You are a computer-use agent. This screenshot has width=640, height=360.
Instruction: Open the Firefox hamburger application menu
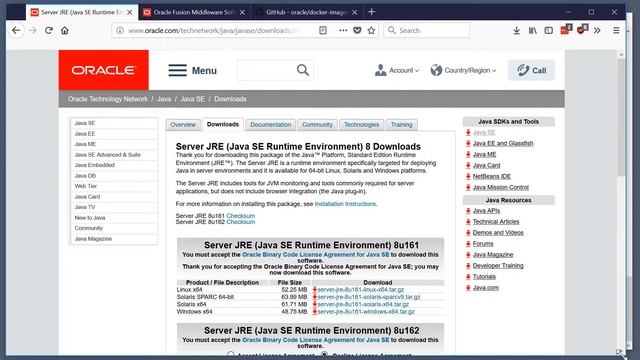(x=616, y=30)
